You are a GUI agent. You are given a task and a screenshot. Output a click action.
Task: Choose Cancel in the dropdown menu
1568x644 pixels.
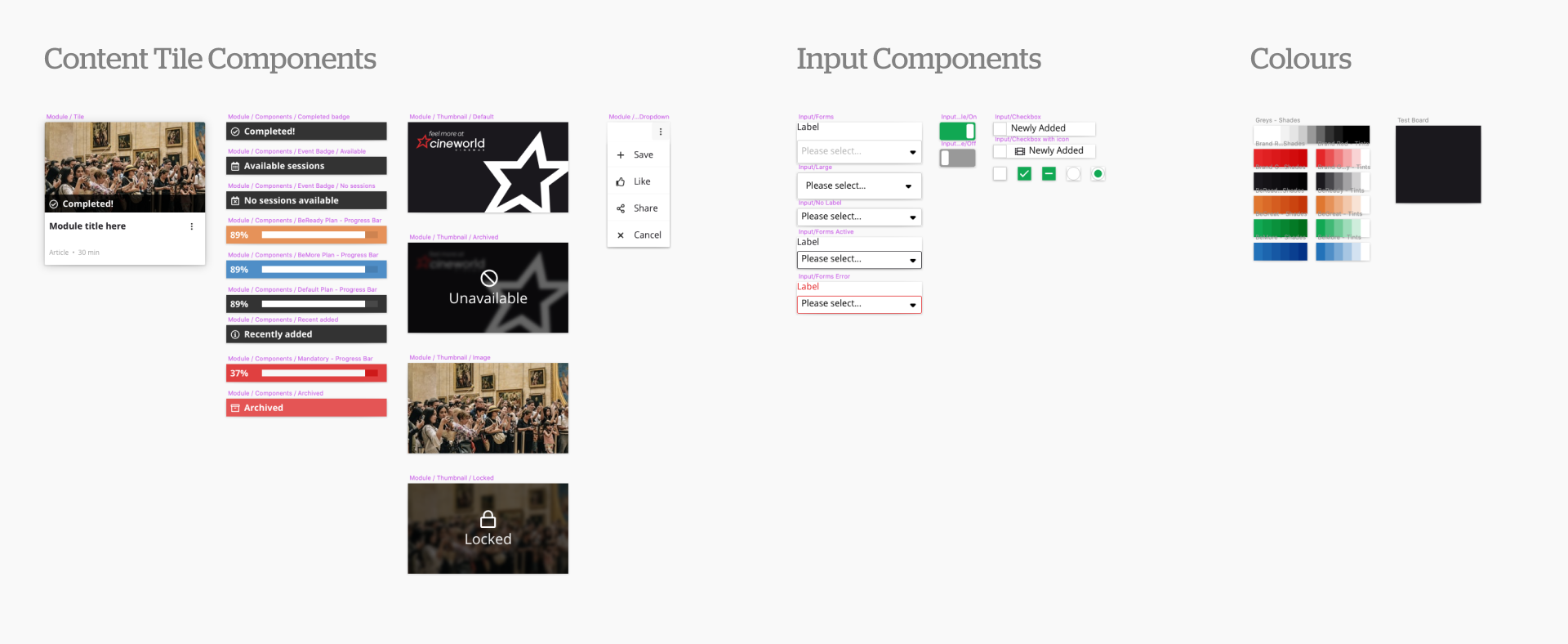click(x=647, y=235)
